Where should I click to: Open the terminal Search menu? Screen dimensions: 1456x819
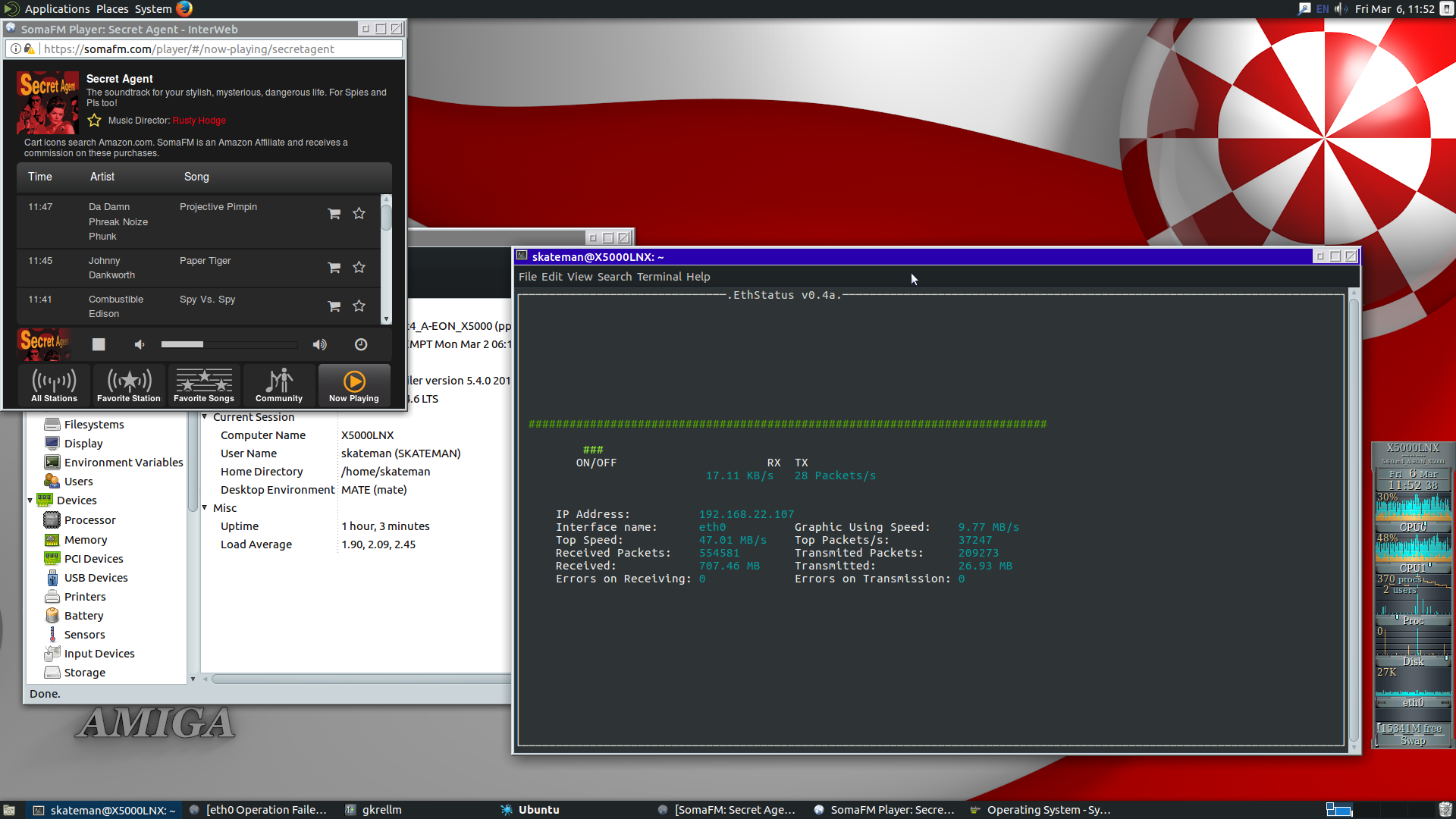pyautogui.click(x=614, y=277)
